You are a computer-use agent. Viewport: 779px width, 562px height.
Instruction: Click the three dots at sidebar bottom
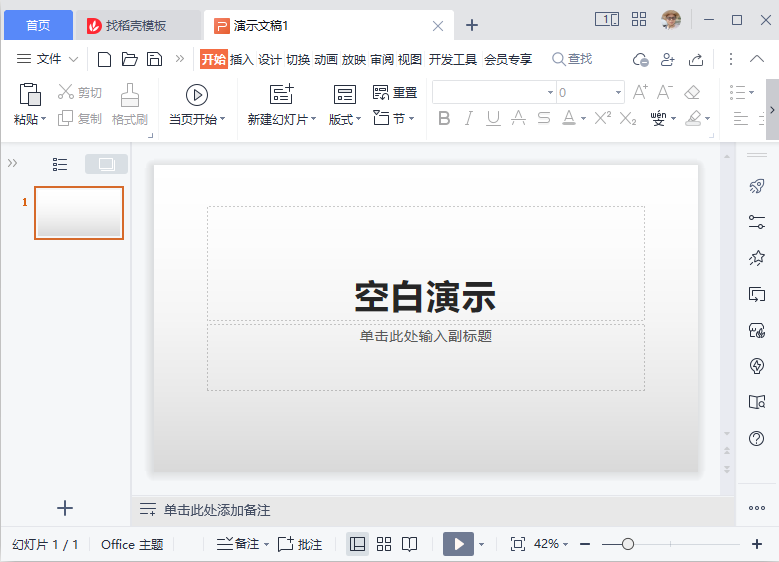757,508
